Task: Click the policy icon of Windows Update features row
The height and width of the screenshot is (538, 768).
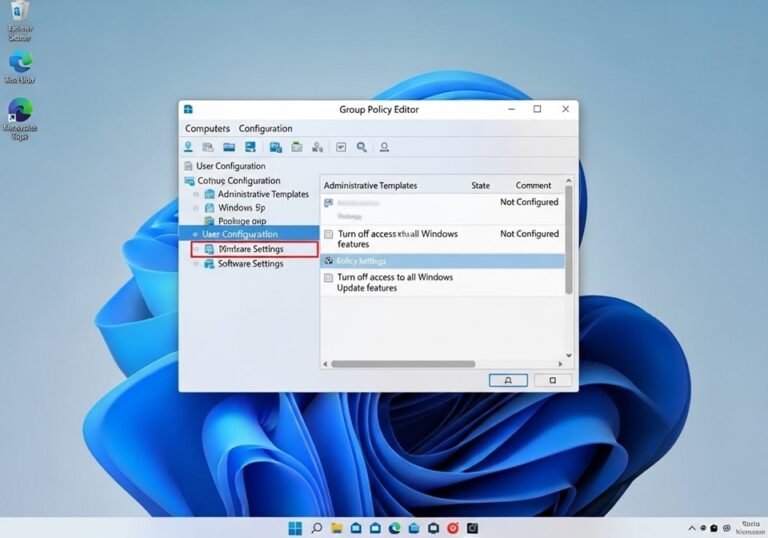Action: [x=329, y=278]
